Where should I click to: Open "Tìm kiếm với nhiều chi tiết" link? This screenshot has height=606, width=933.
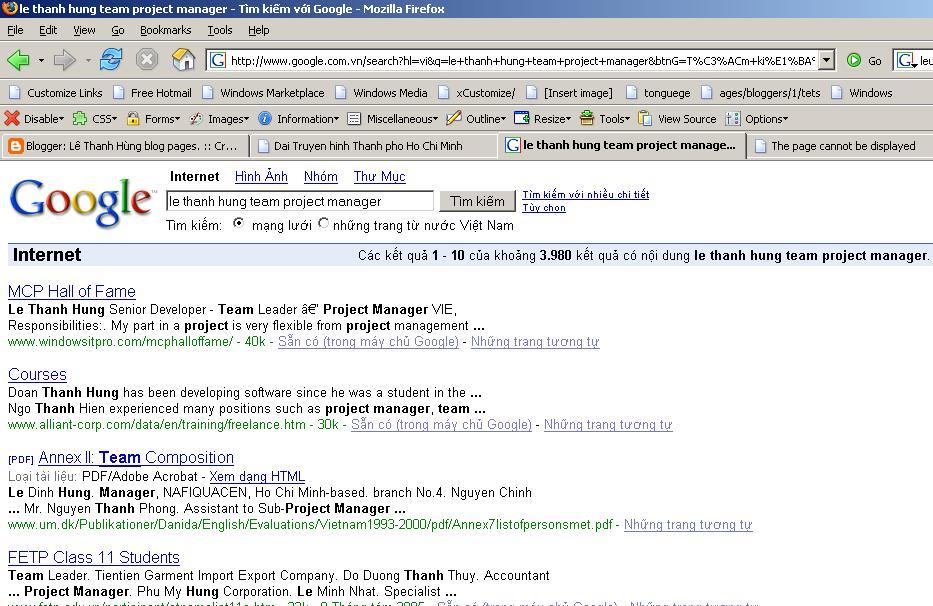pyautogui.click(x=586, y=194)
